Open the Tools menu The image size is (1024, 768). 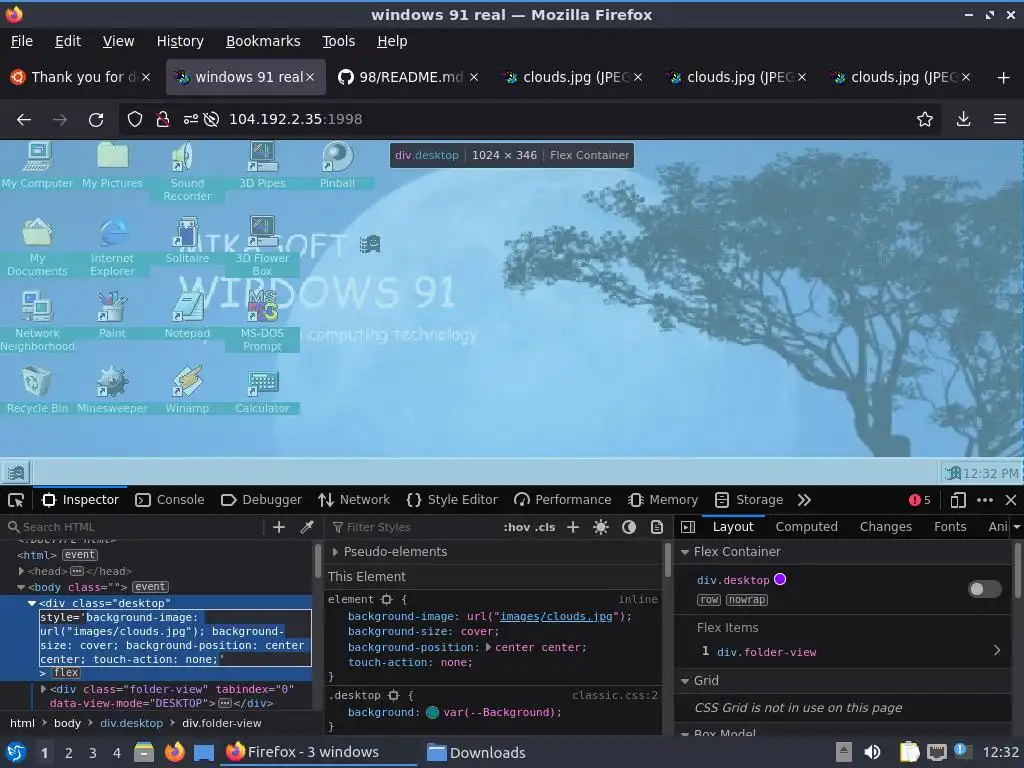(338, 41)
